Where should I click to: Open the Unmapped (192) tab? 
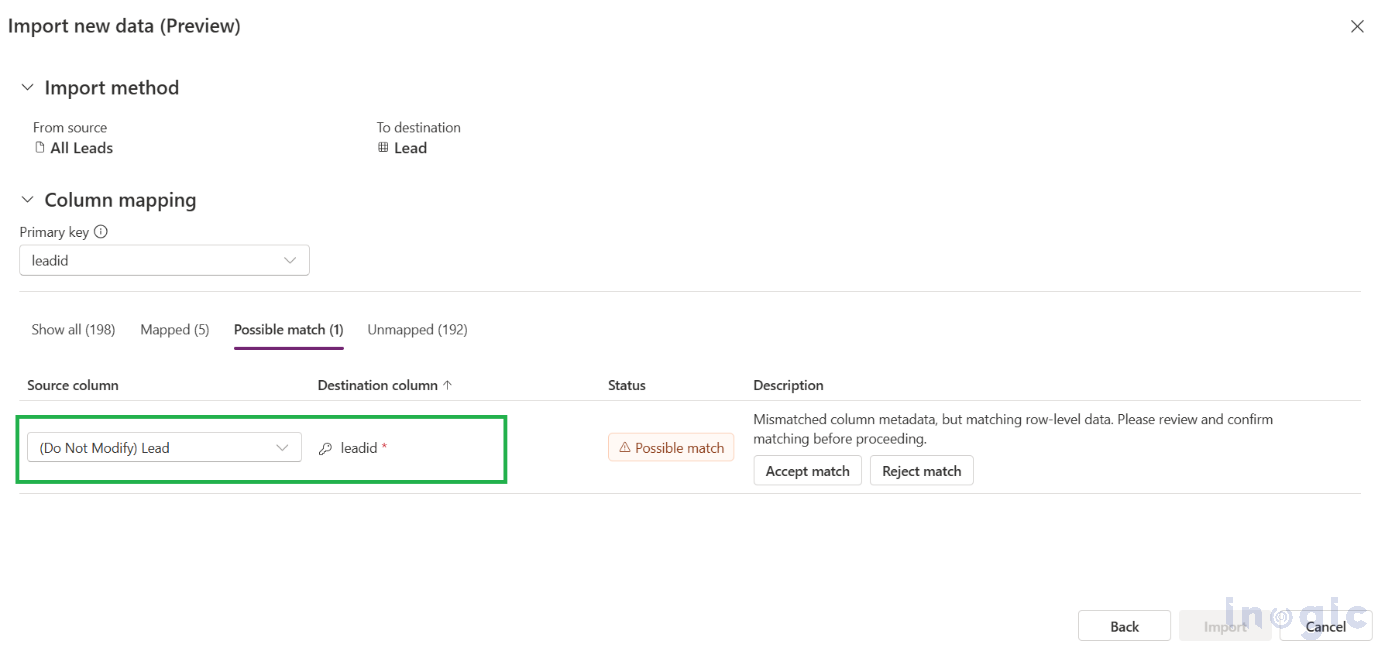coord(418,329)
